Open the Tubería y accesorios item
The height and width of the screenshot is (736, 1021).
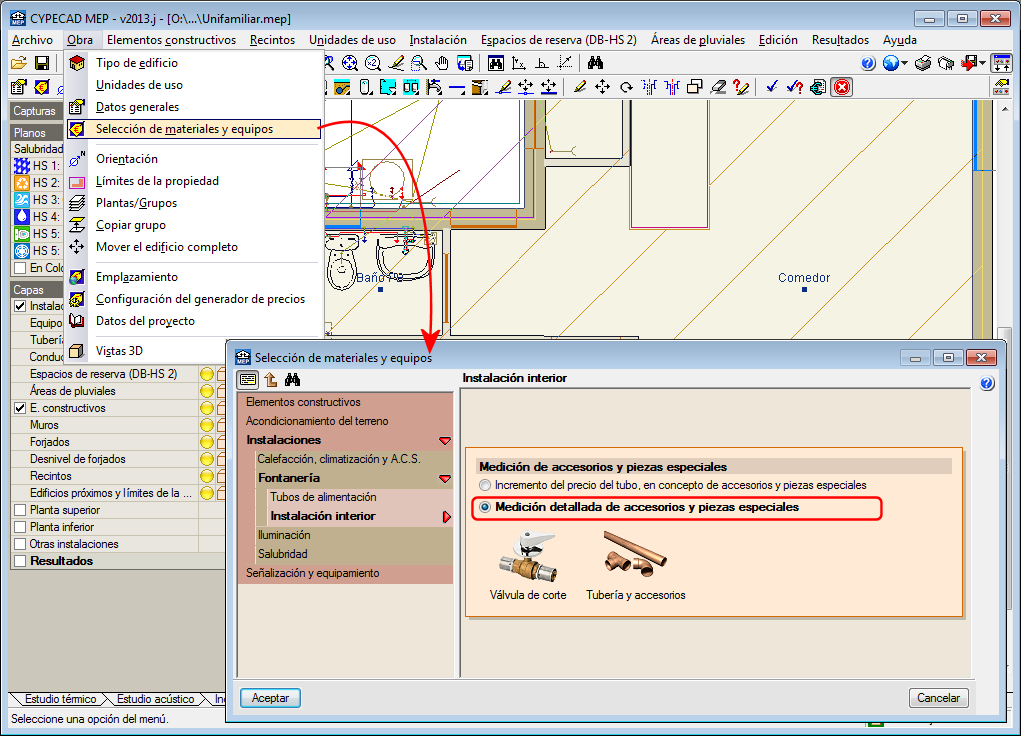pos(636,565)
